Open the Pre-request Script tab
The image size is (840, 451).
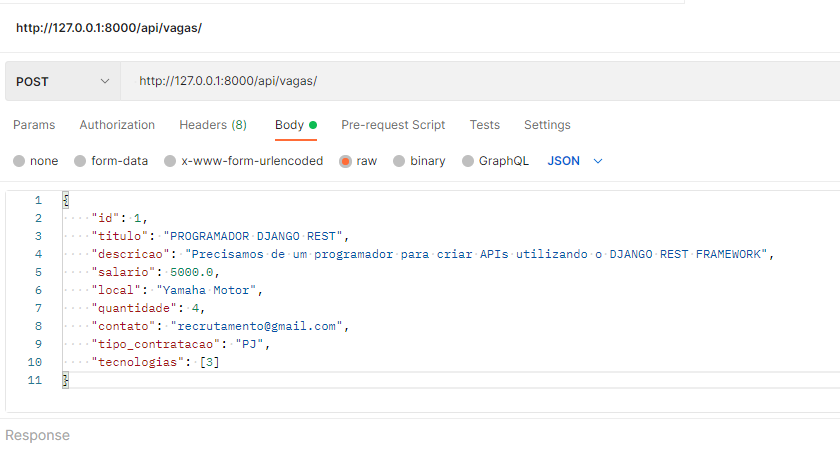tap(393, 125)
